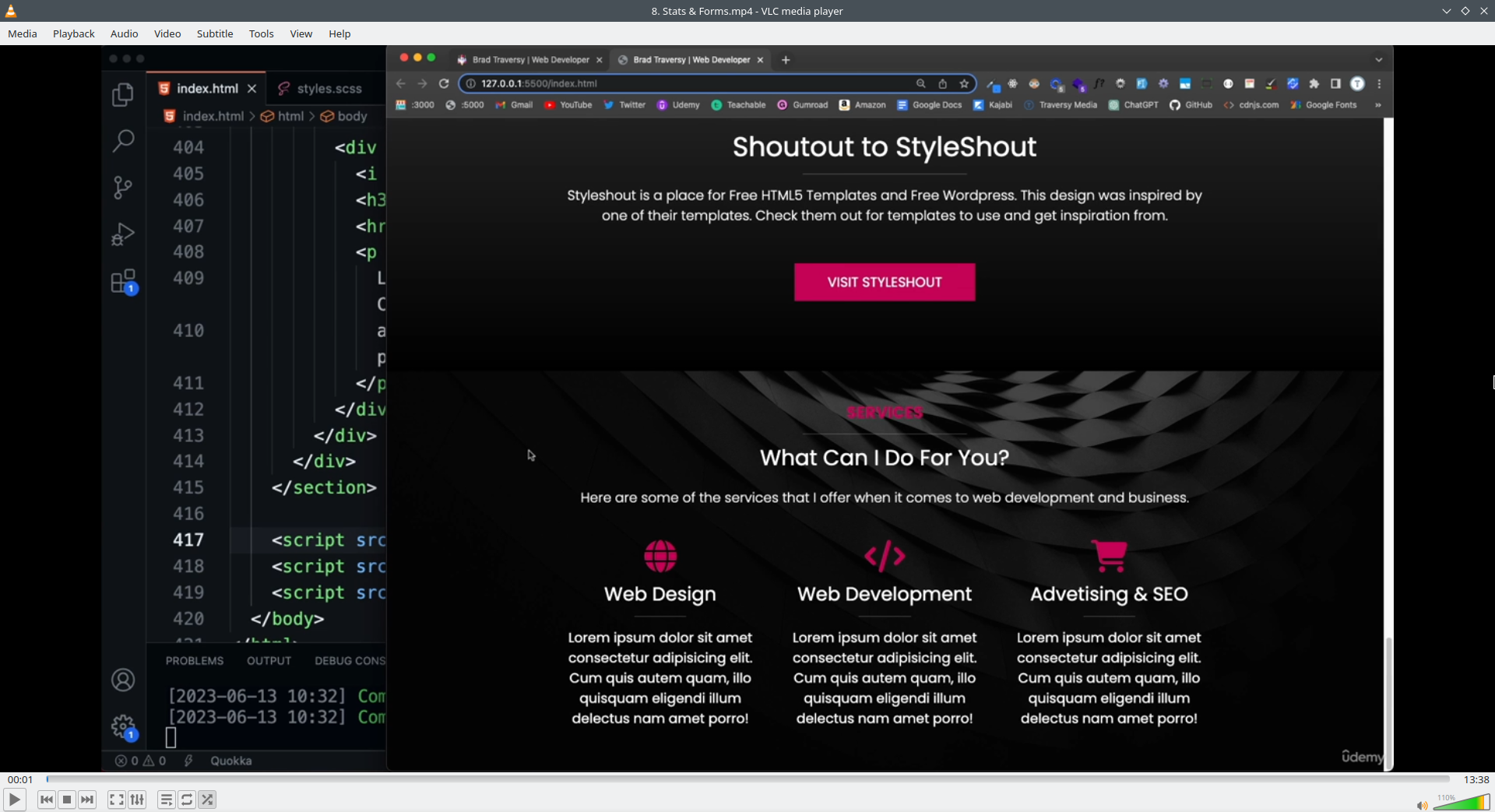Open extended settings and effects

[x=137, y=800]
